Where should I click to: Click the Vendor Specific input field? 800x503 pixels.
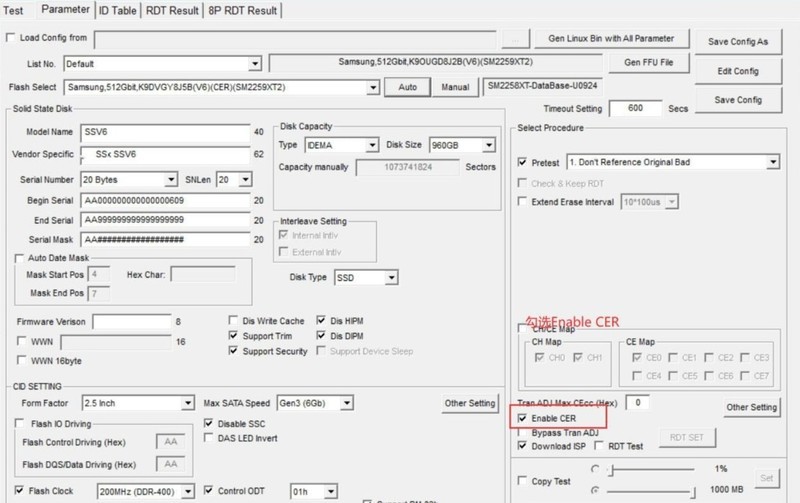pyautogui.click(x=165, y=155)
